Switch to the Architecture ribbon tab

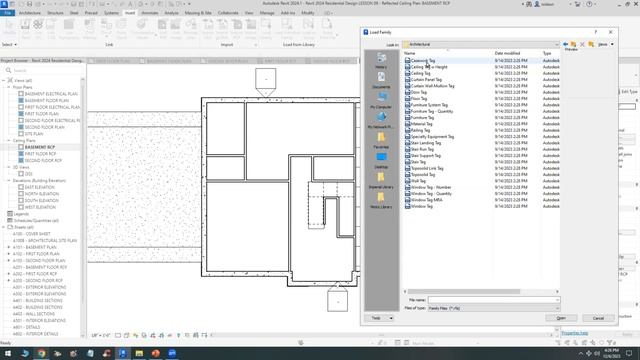click(29, 13)
